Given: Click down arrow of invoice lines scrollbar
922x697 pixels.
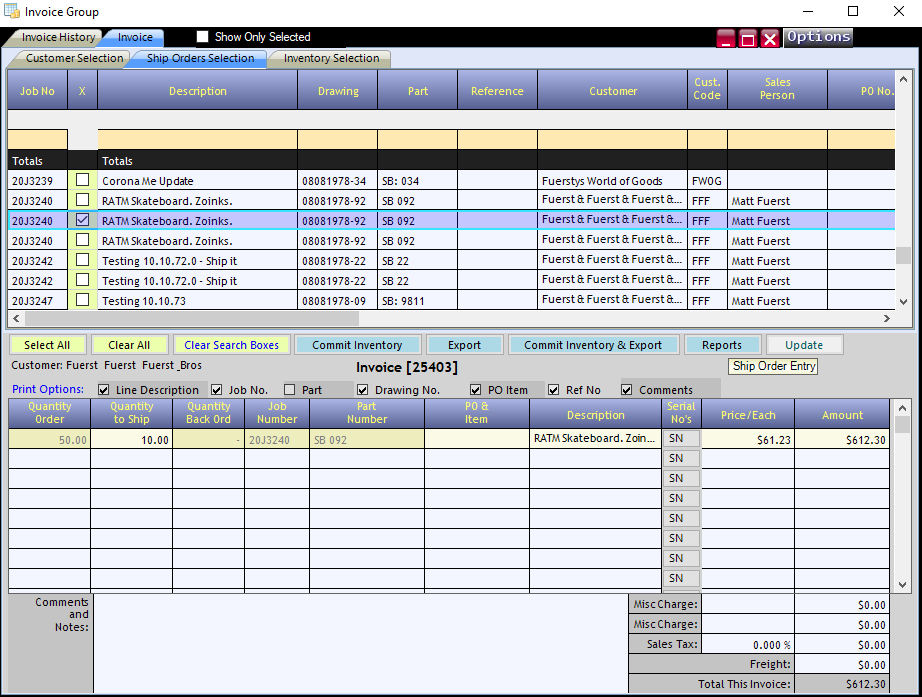Looking at the screenshot, I should point(903,585).
